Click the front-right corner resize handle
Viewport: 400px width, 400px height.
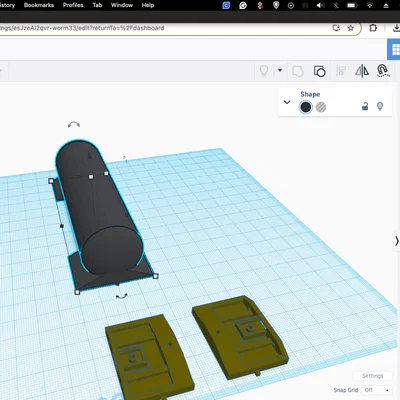click(155, 276)
